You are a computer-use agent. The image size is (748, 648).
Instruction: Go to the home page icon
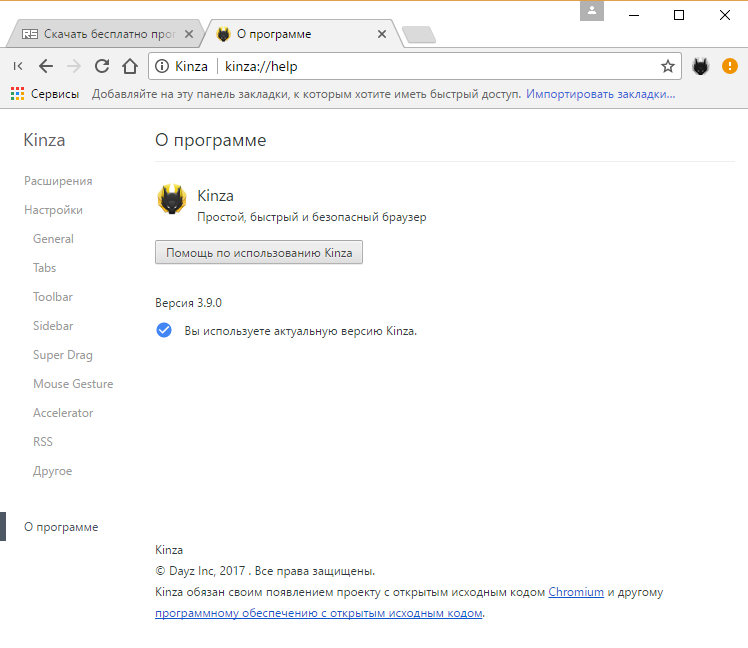[x=129, y=67]
